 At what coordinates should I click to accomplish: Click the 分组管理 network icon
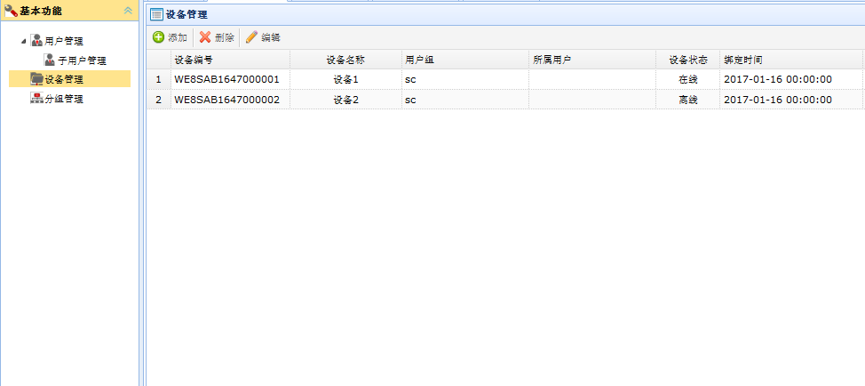point(37,99)
